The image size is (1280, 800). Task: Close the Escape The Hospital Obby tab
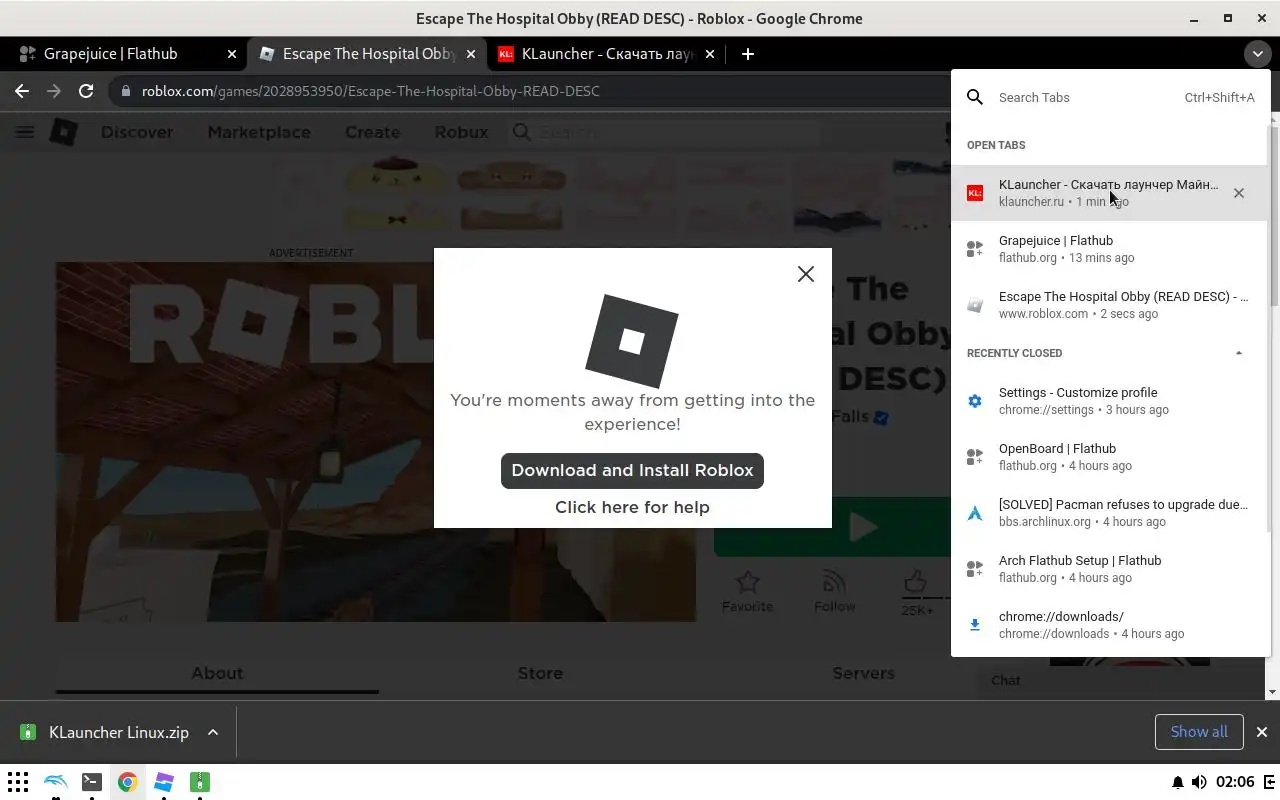[471, 54]
